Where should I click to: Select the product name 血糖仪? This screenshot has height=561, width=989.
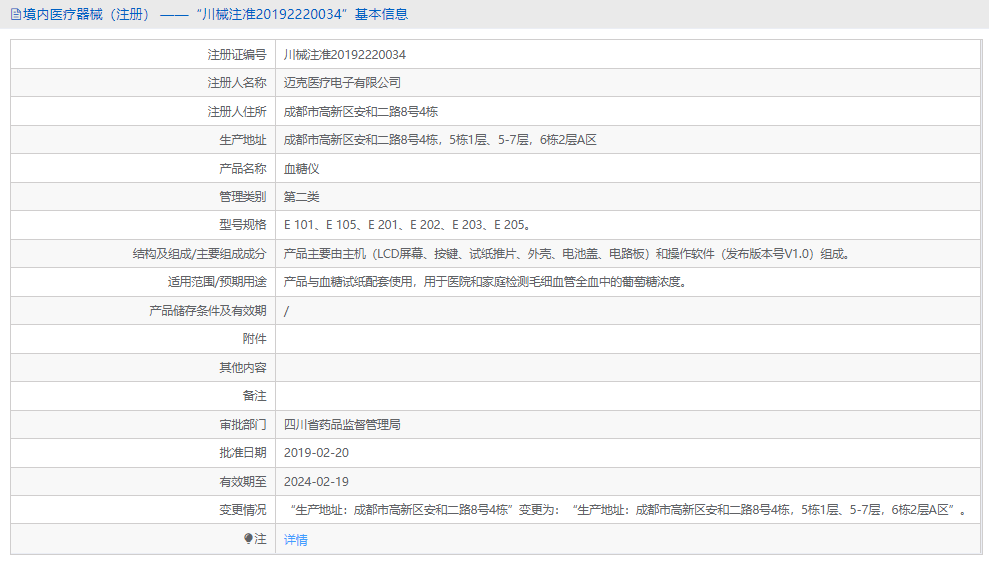301,168
